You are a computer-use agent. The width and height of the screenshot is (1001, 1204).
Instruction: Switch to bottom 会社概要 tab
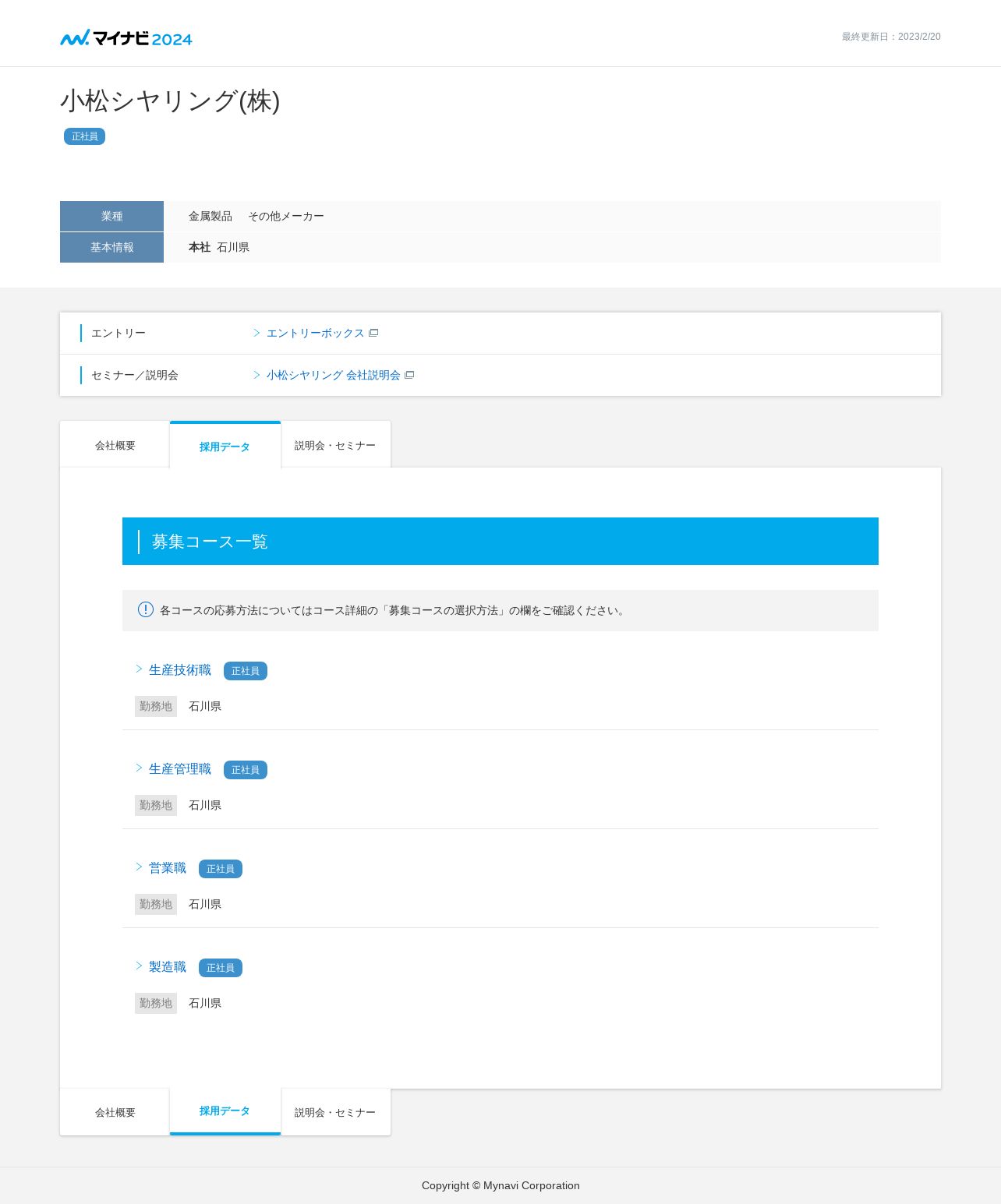pyautogui.click(x=115, y=1112)
